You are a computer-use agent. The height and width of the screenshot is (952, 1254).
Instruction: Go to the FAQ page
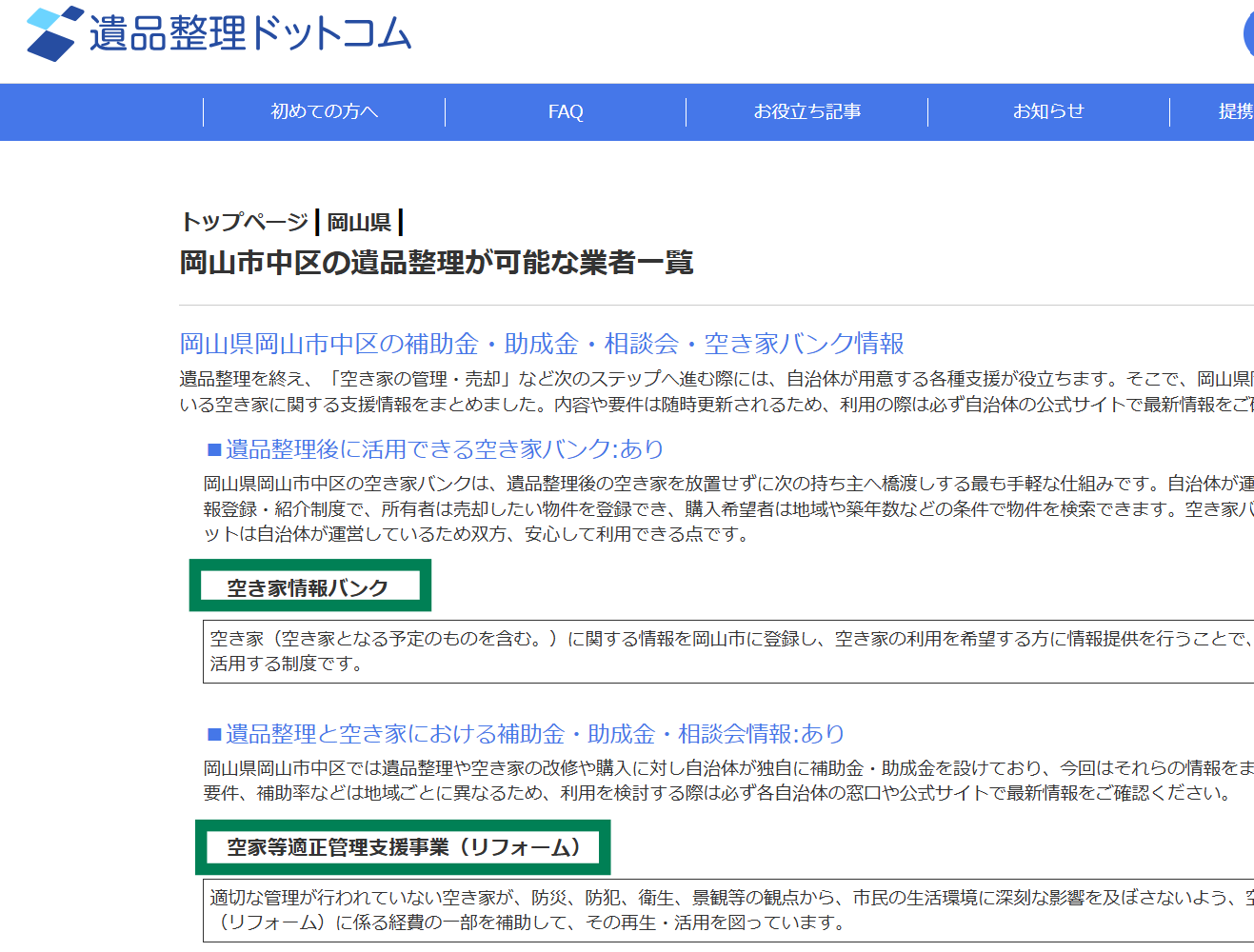[x=566, y=111]
